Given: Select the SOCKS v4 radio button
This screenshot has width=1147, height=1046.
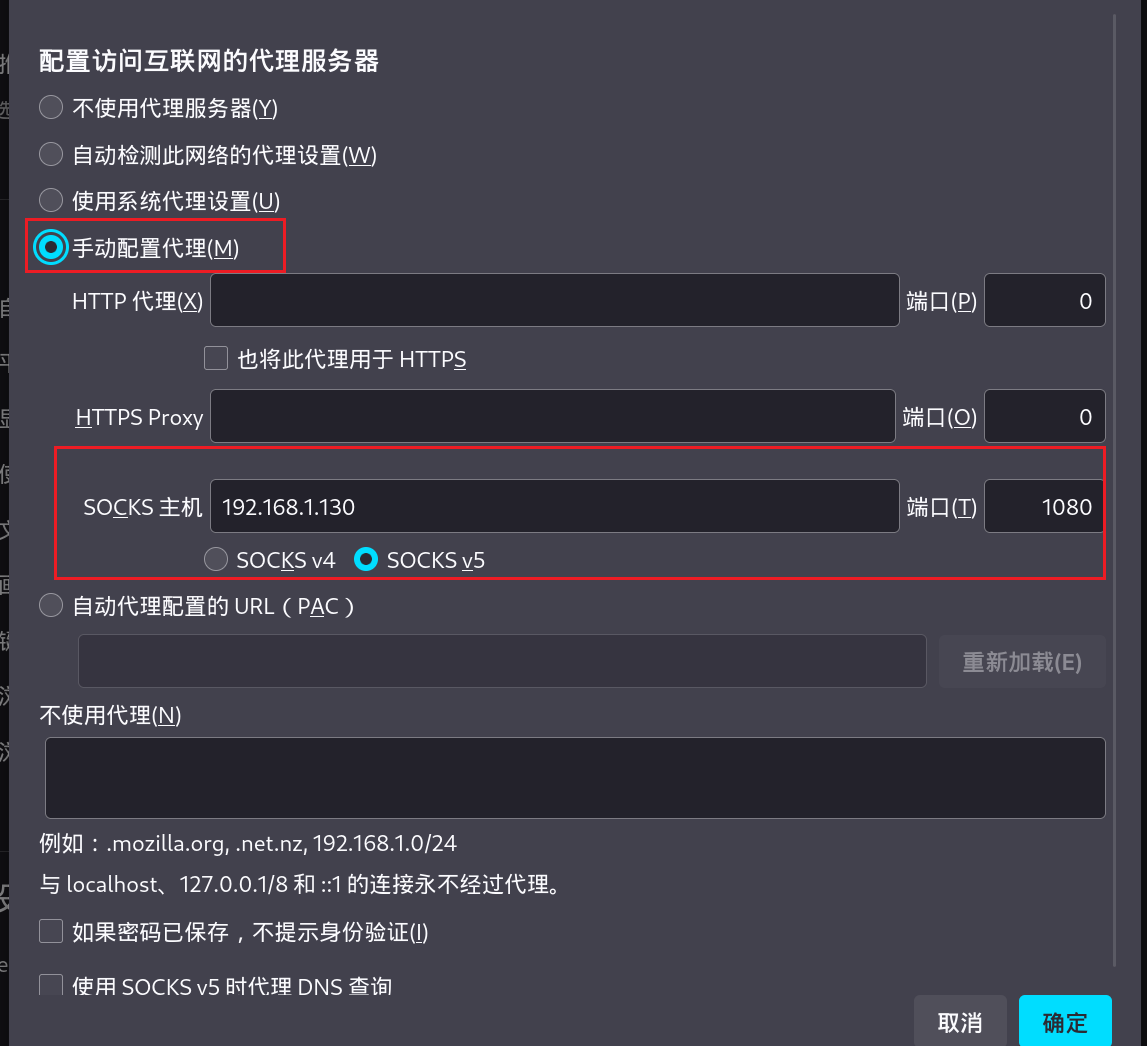Looking at the screenshot, I should pyautogui.click(x=216, y=560).
